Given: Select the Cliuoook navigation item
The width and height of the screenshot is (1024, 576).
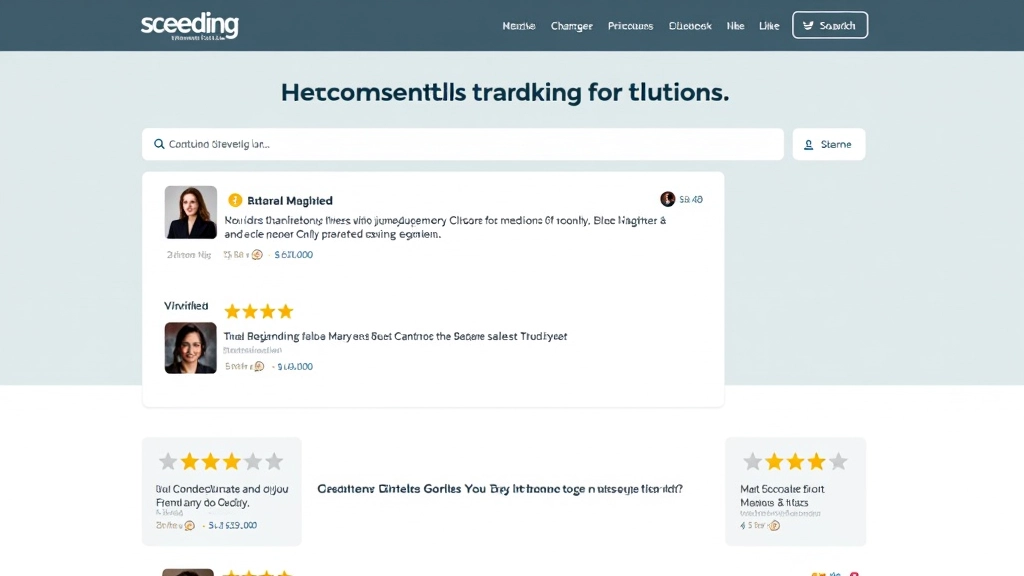Looking at the screenshot, I should point(690,26).
